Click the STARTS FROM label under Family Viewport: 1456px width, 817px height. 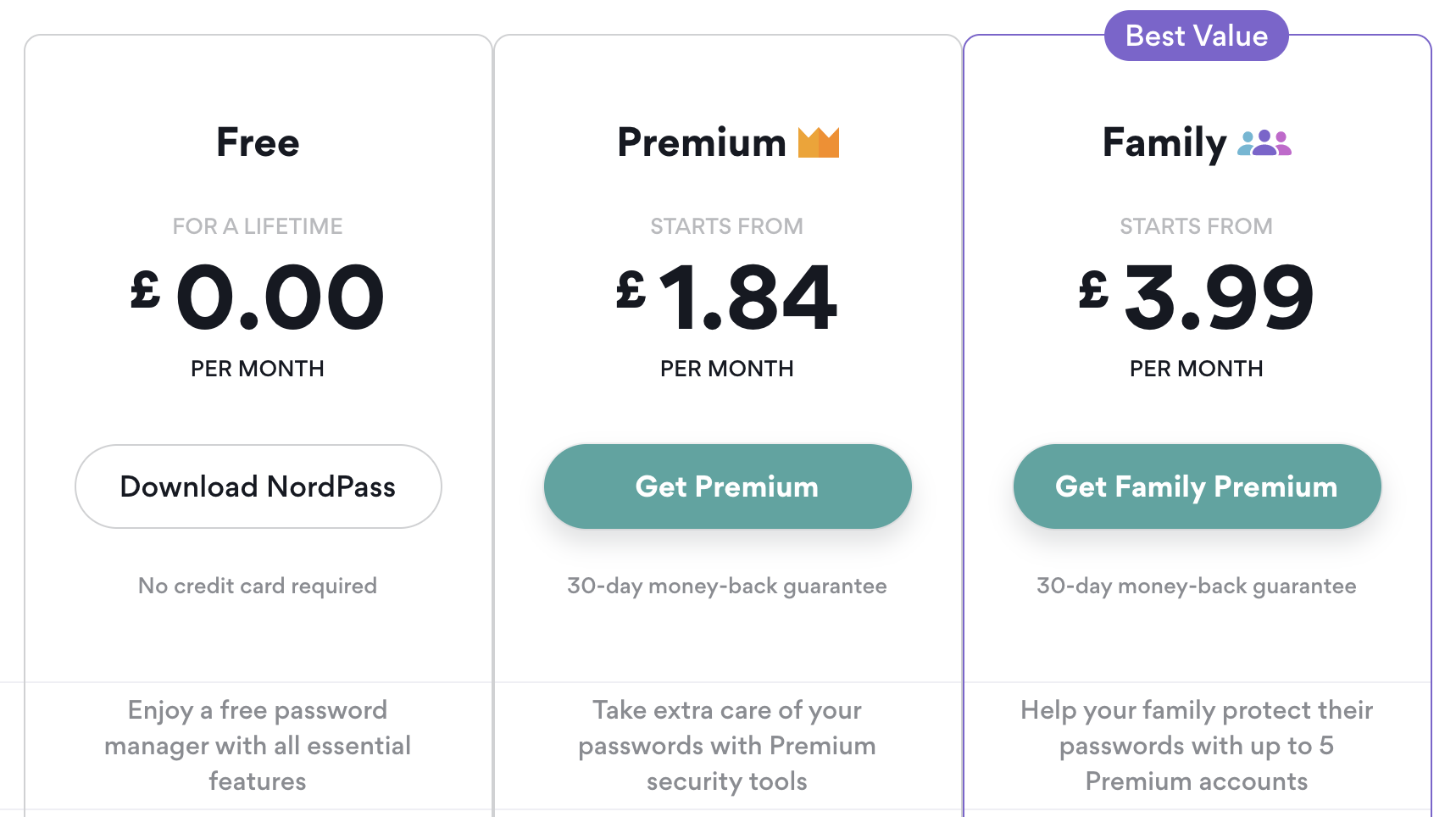pyautogui.click(x=1197, y=226)
